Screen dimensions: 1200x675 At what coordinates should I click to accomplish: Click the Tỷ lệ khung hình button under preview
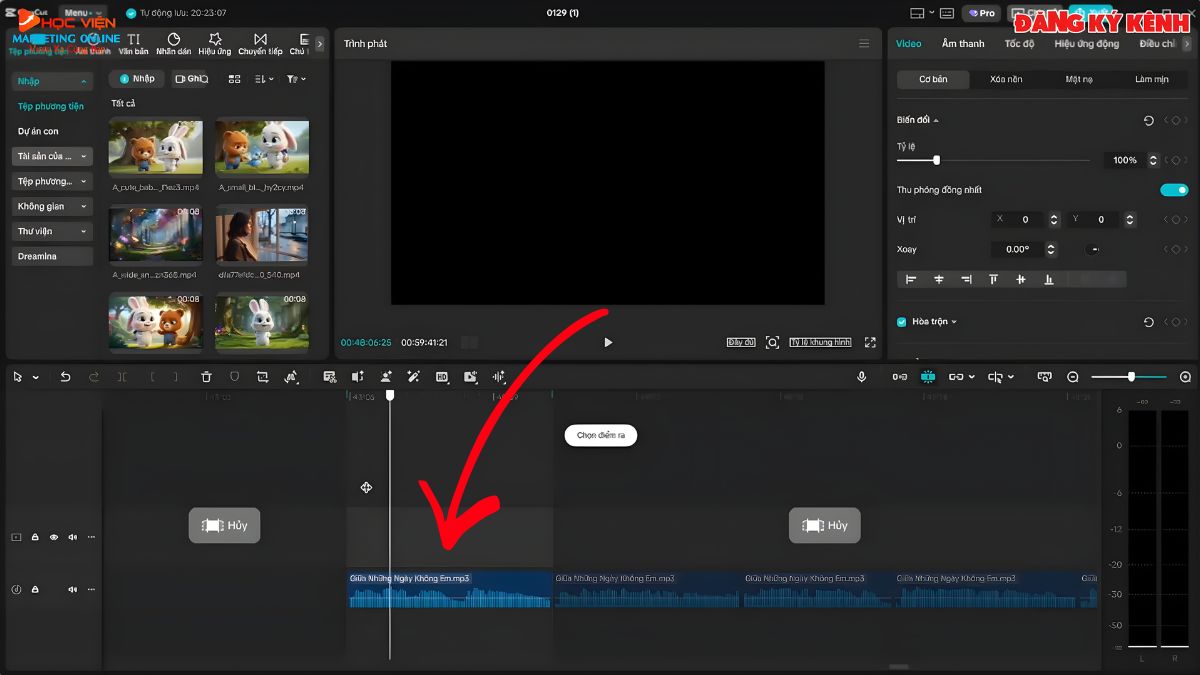click(819, 341)
